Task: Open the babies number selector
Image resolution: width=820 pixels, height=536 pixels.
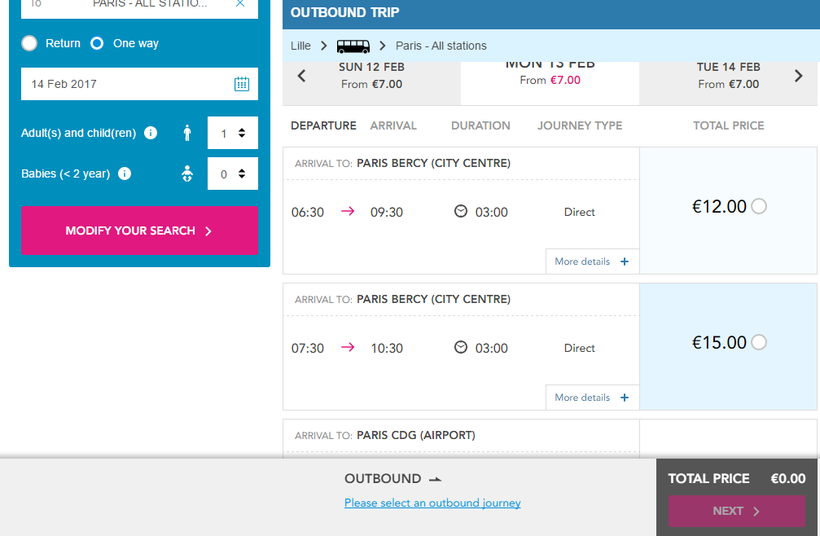Action: pyautogui.click(x=232, y=174)
